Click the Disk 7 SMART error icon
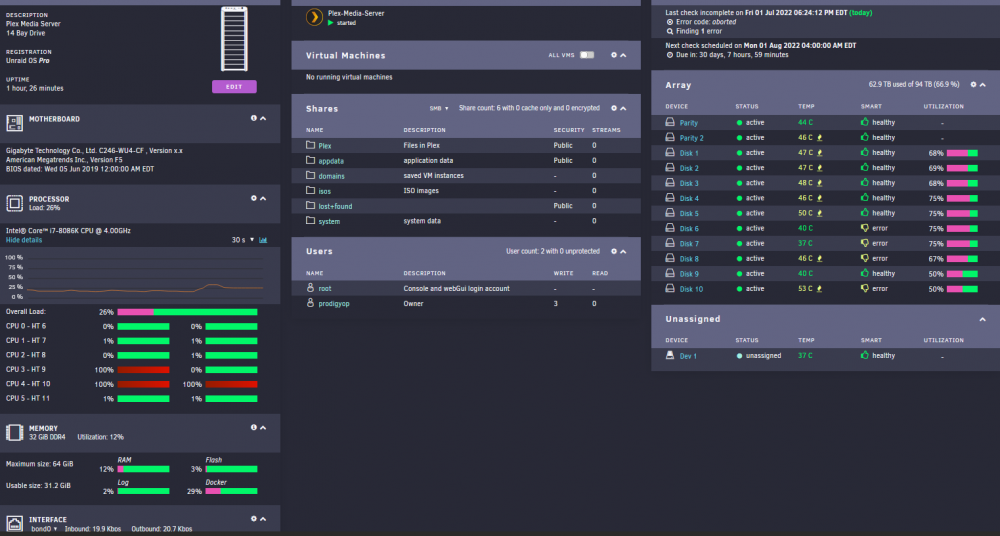This screenshot has width=1000, height=536. coord(865,243)
